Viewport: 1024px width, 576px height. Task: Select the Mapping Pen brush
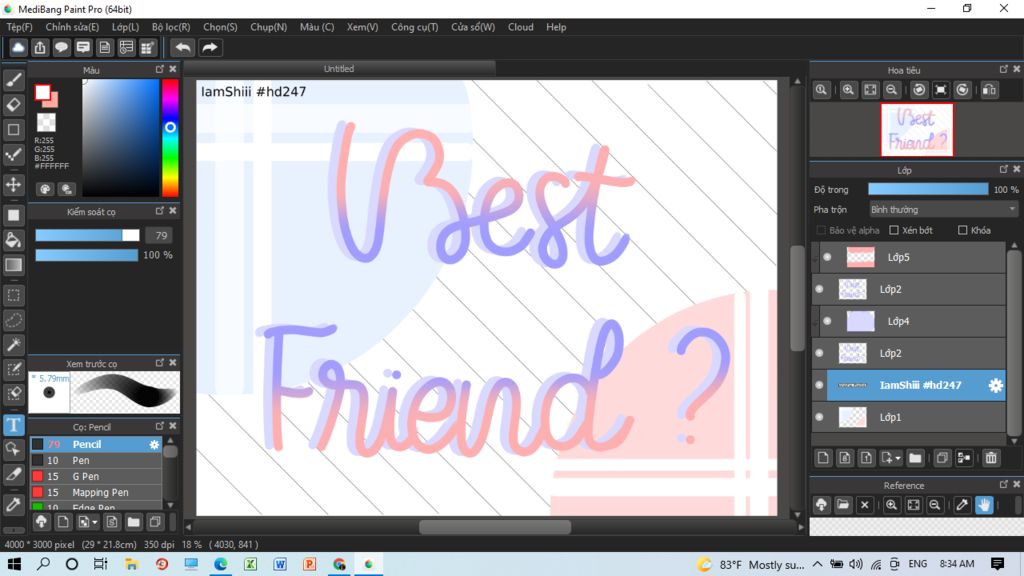point(96,492)
